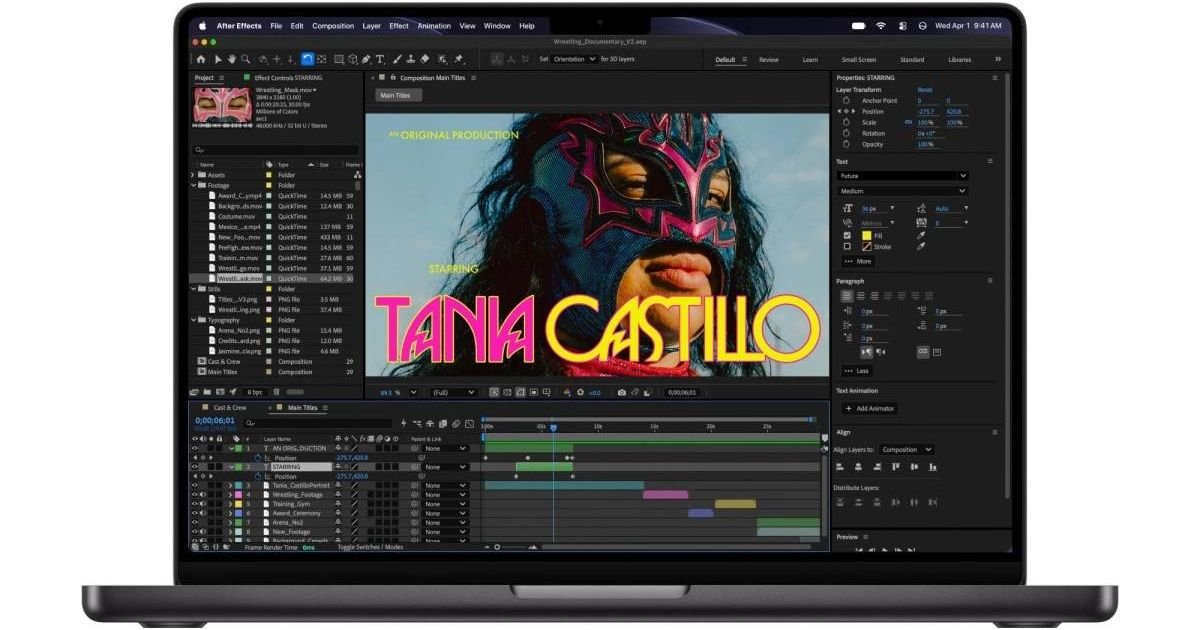Toggle visibility eye of Tania_CastilloPortrait layer
This screenshot has width=1200, height=630.
pos(195,485)
